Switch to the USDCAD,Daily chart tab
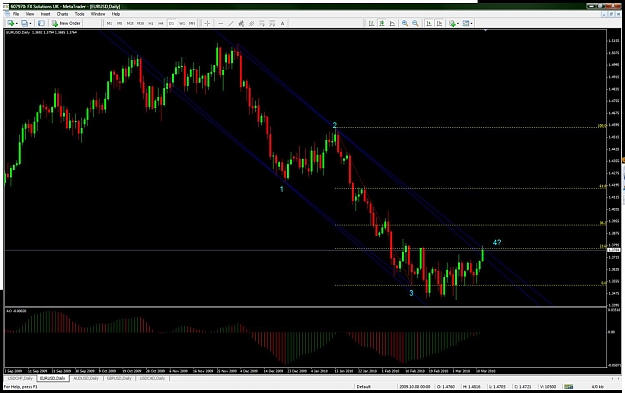Screen dimensions: 625x393 (152, 378)
